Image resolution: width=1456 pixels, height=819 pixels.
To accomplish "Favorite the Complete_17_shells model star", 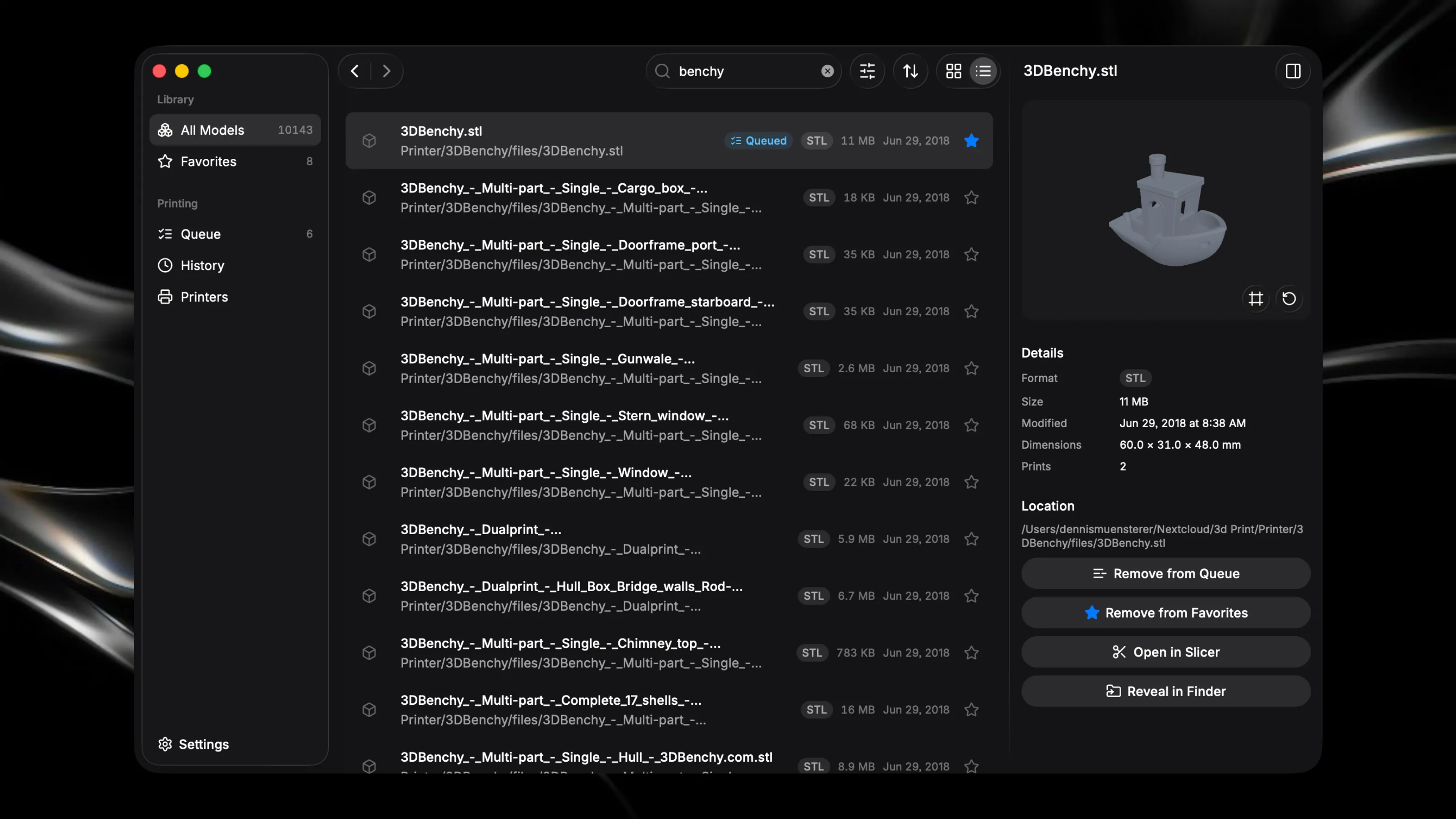I will [971, 710].
